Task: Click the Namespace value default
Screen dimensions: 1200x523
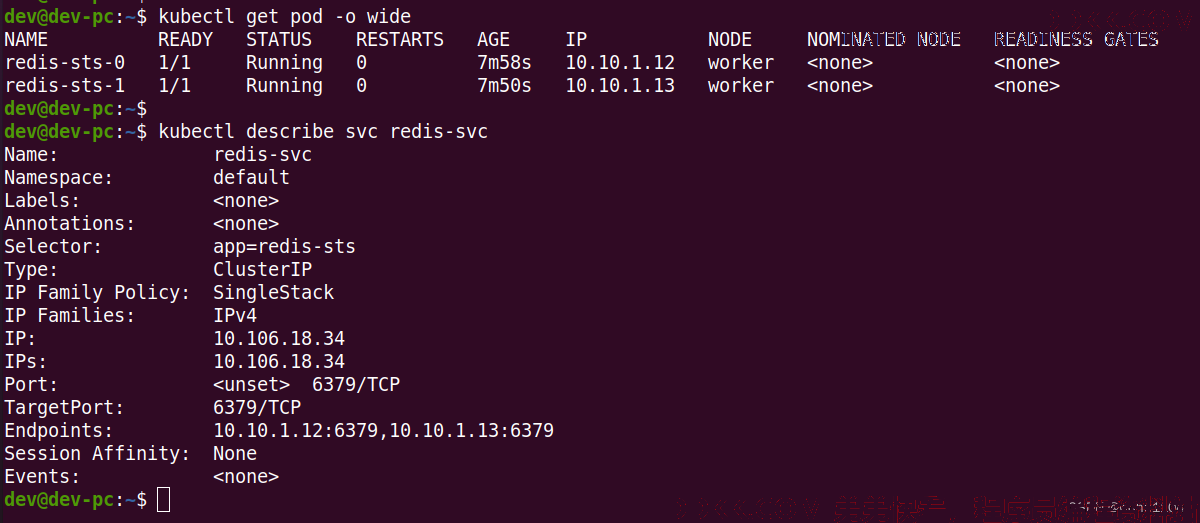Action: (251, 178)
